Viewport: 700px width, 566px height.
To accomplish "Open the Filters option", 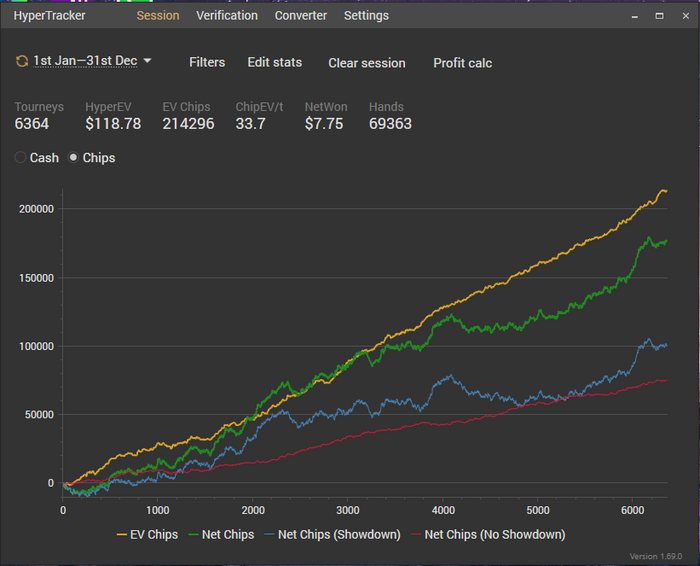I will [x=207, y=62].
